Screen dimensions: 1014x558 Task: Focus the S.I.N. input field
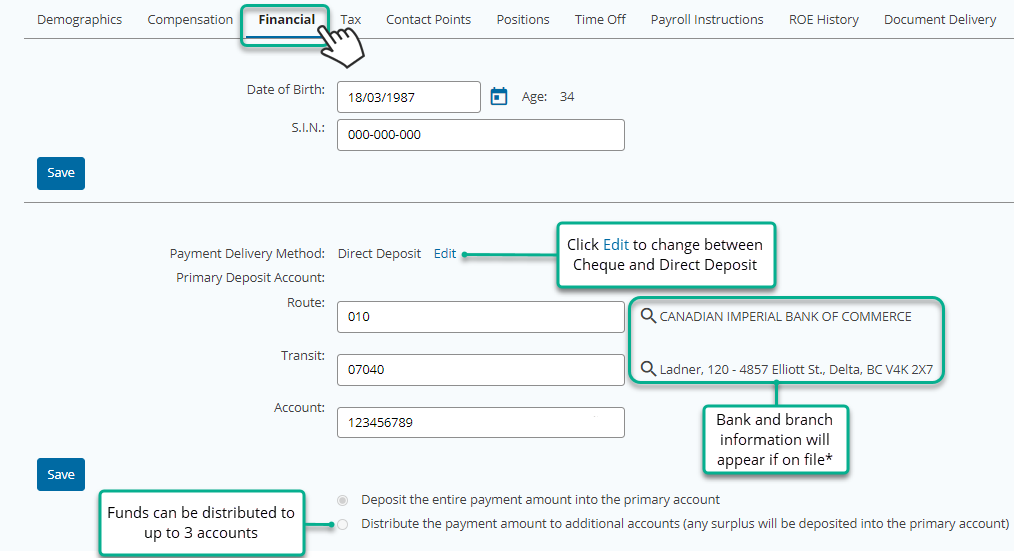pyautogui.click(x=480, y=134)
